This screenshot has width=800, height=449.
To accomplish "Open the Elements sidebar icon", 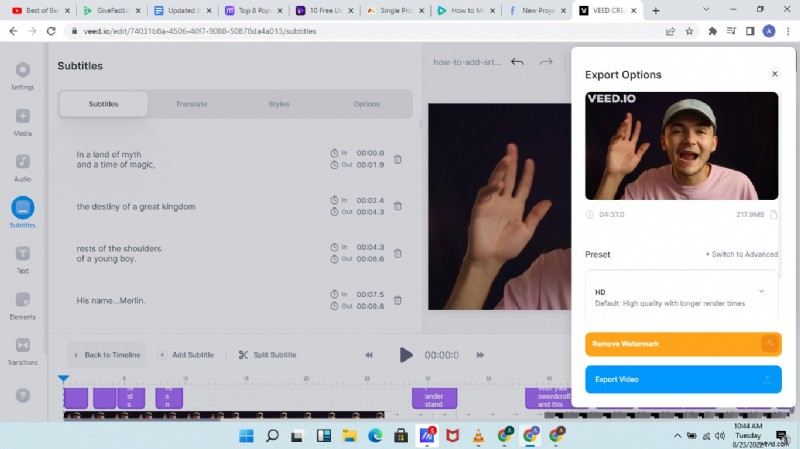I will [22, 300].
